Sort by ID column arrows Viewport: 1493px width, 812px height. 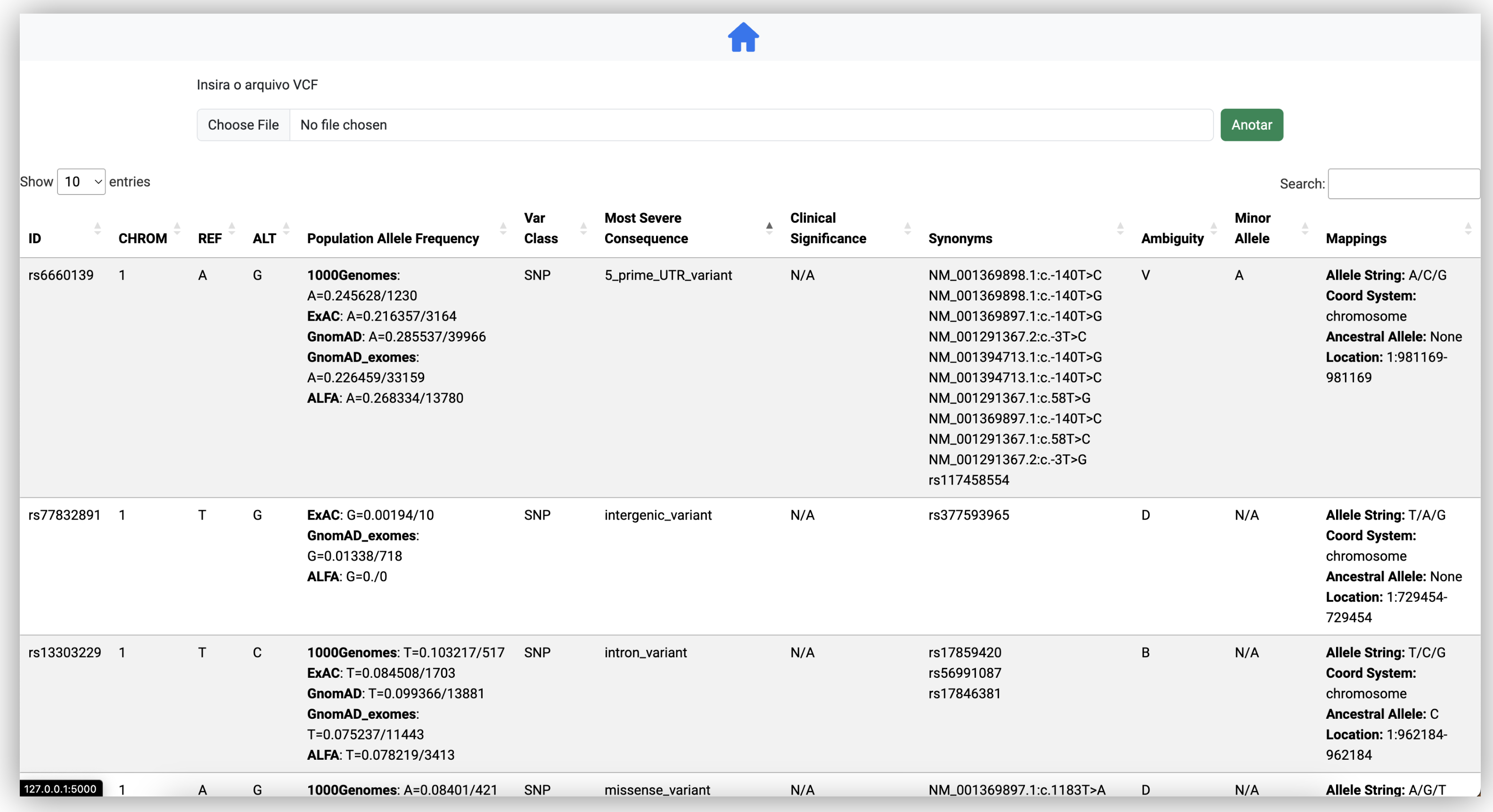pos(98,228)
